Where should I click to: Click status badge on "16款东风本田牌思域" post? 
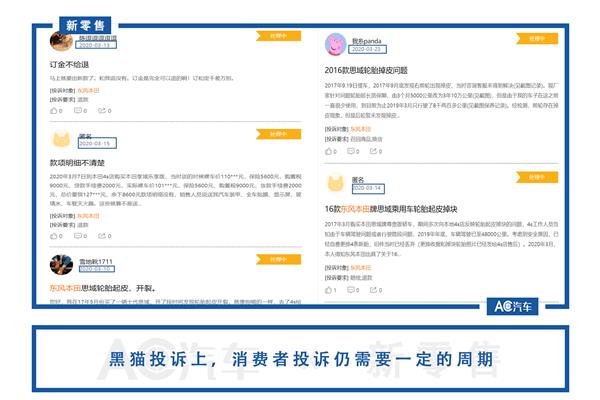pos(537,177)
